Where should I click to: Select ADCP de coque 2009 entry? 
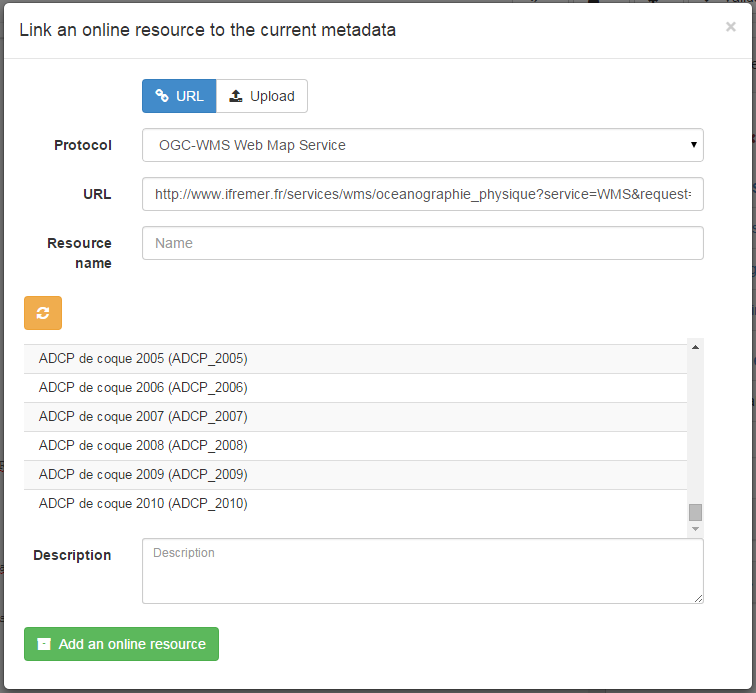(143, 474)
